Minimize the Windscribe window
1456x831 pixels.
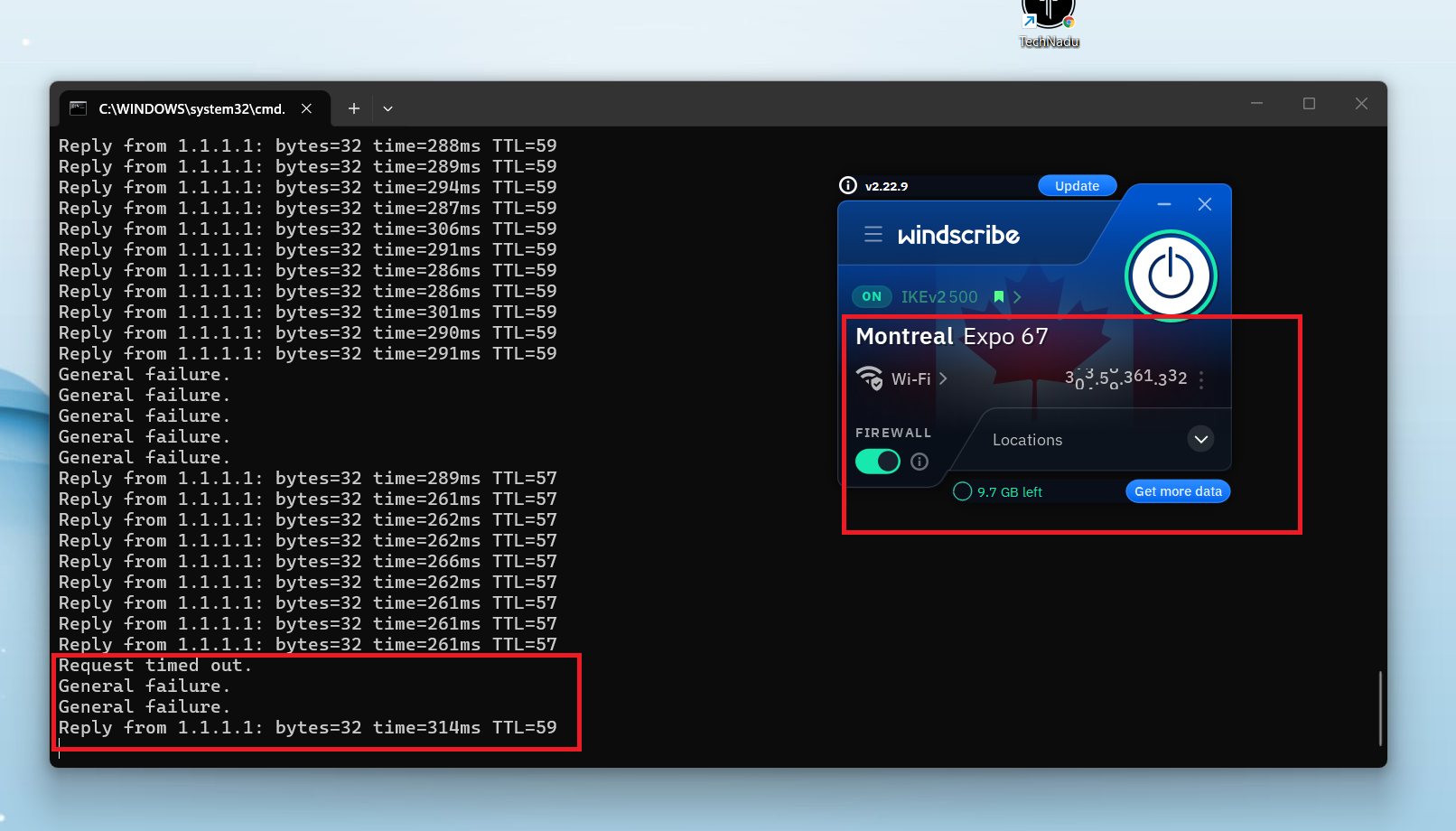[x=1164, y=204]
